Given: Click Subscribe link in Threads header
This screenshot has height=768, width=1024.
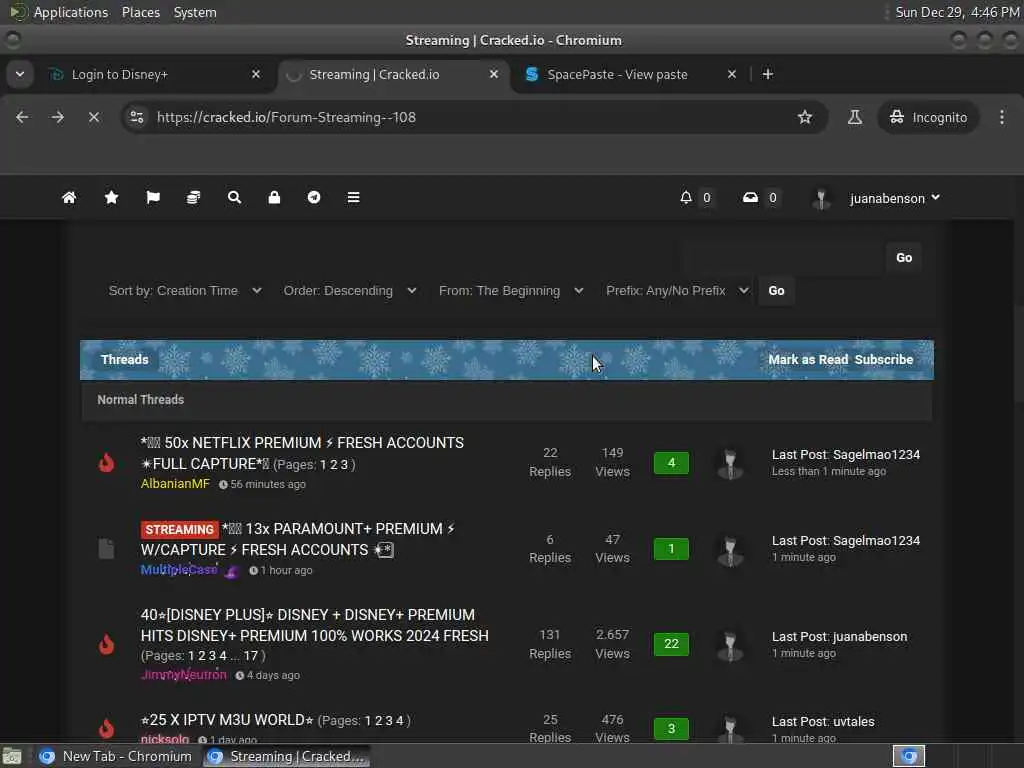Looking at the screenshot, I should pyautogui.click(x=884, y=360).
